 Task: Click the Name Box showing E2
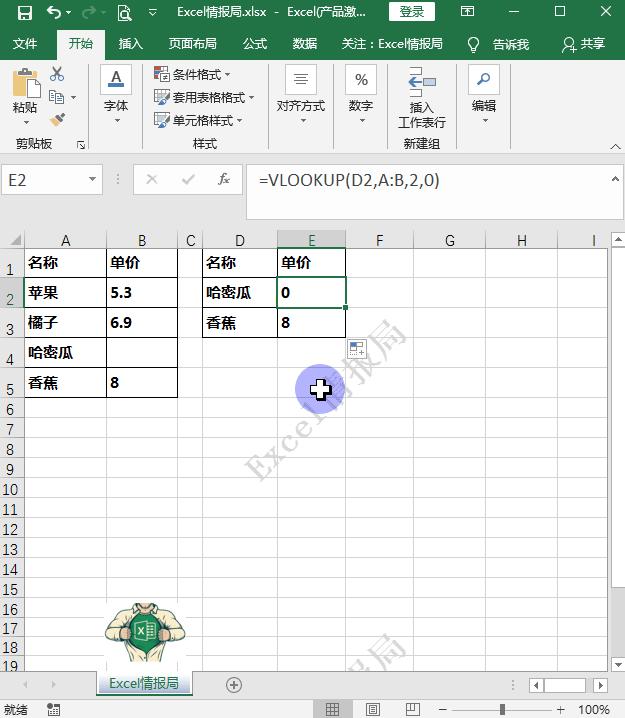tap(45, 180)
